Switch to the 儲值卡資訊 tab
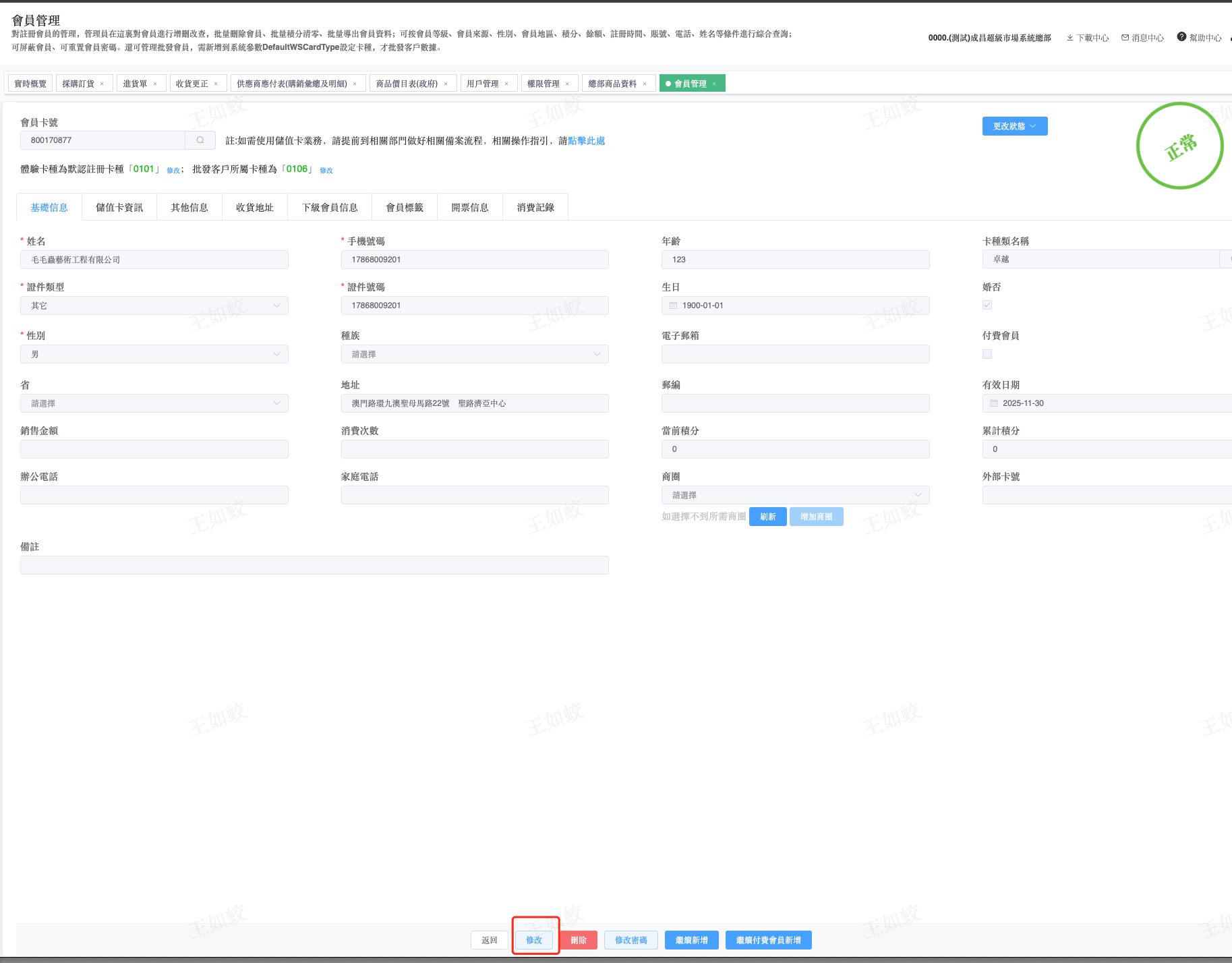The image size is (1232, 963). pyautogui.click(x=119, y=207)
